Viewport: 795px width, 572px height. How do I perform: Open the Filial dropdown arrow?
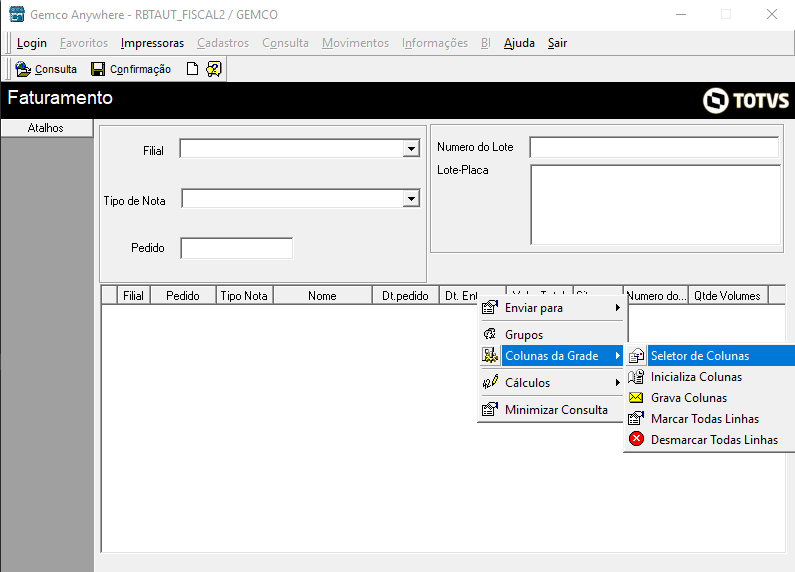[x=411, y=149]
